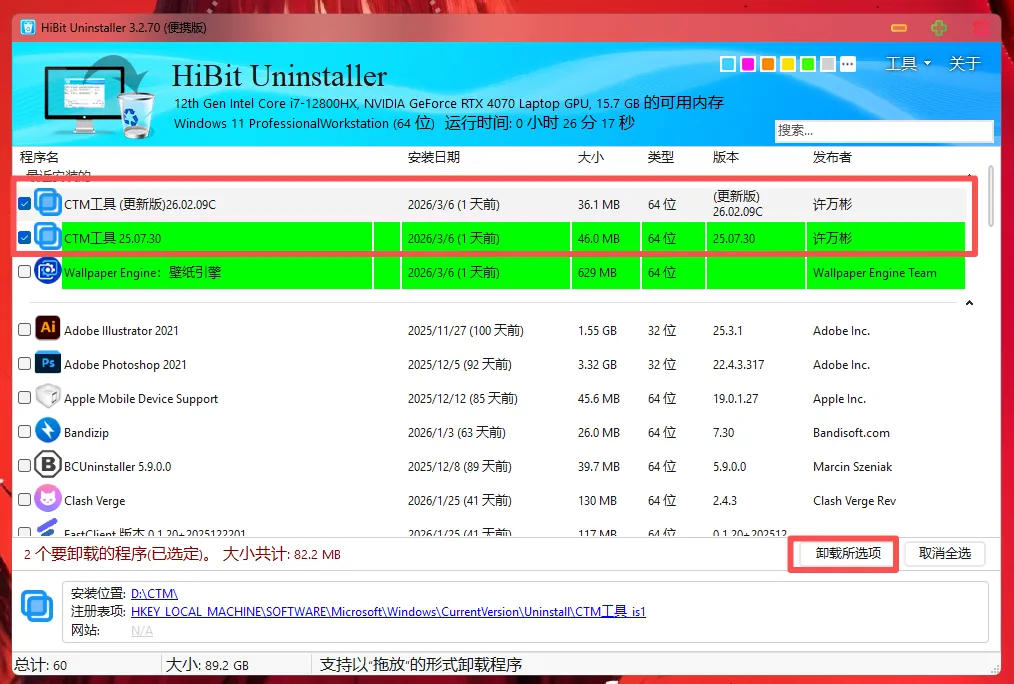Click version 22.4.3.317 cell
The width and height of the screenshot is (1014, 684).
click(739, 365)
